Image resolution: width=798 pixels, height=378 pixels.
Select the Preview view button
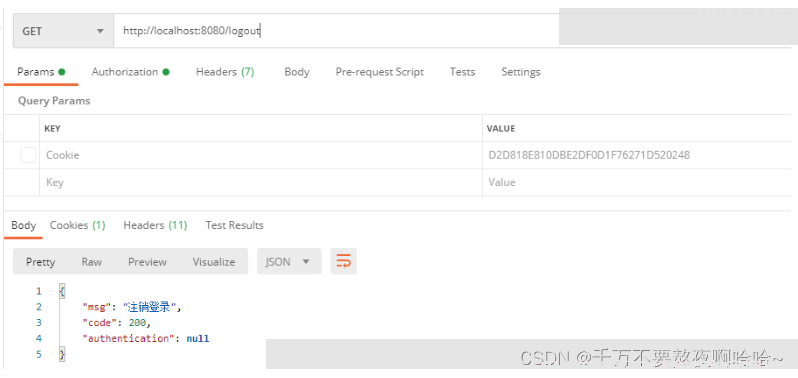[147, 262]
